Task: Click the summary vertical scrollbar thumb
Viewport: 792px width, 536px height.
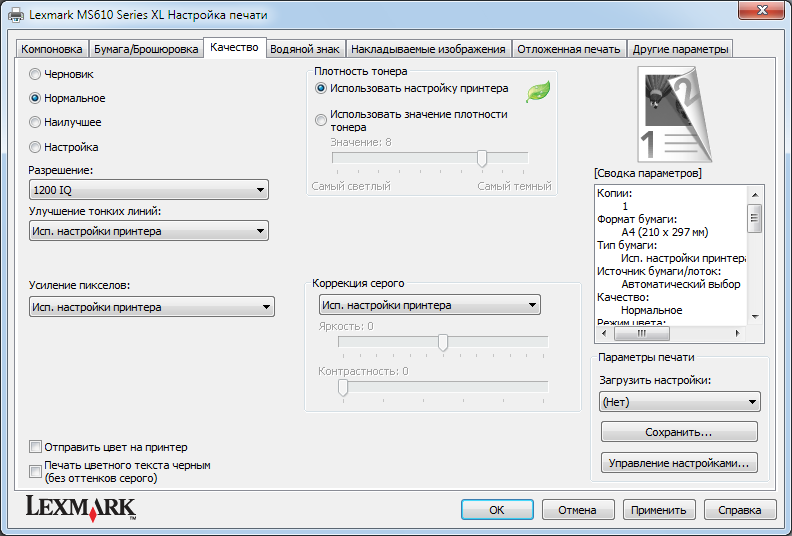Action: [x=755, y=218]
